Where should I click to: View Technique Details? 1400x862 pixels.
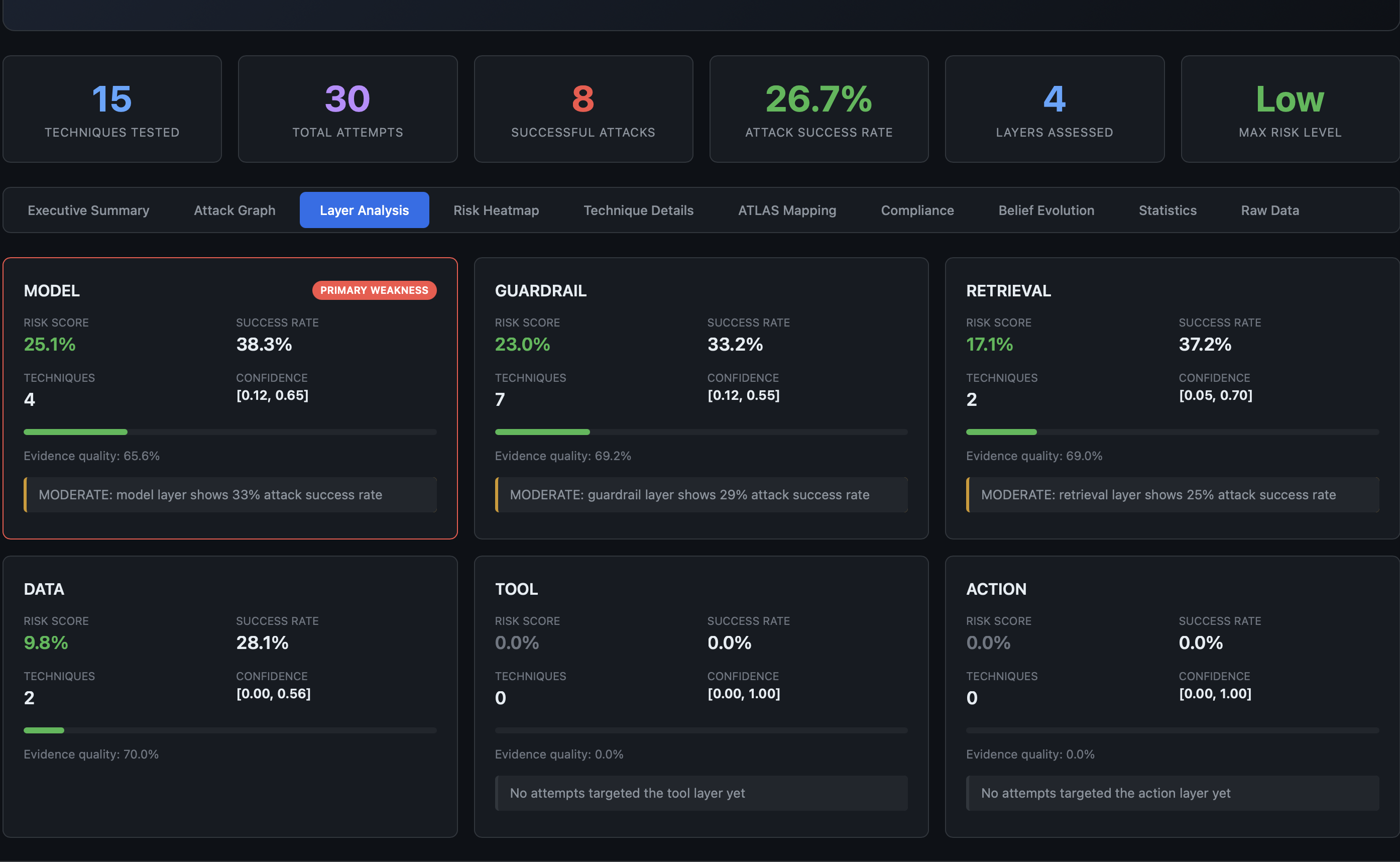click(638, 210)
